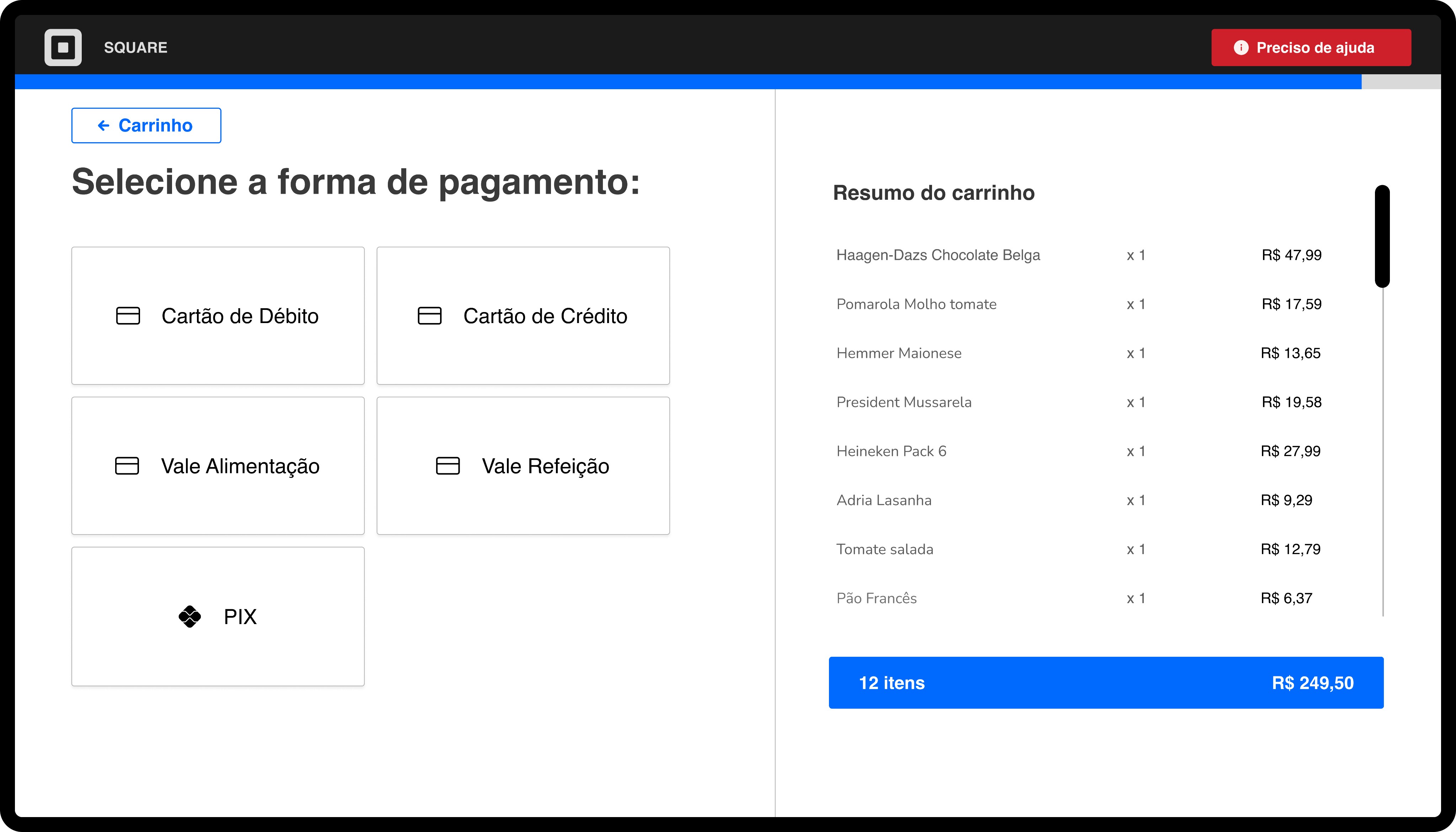Click the R$ 17,59 price

click(x=1291, y=304)
